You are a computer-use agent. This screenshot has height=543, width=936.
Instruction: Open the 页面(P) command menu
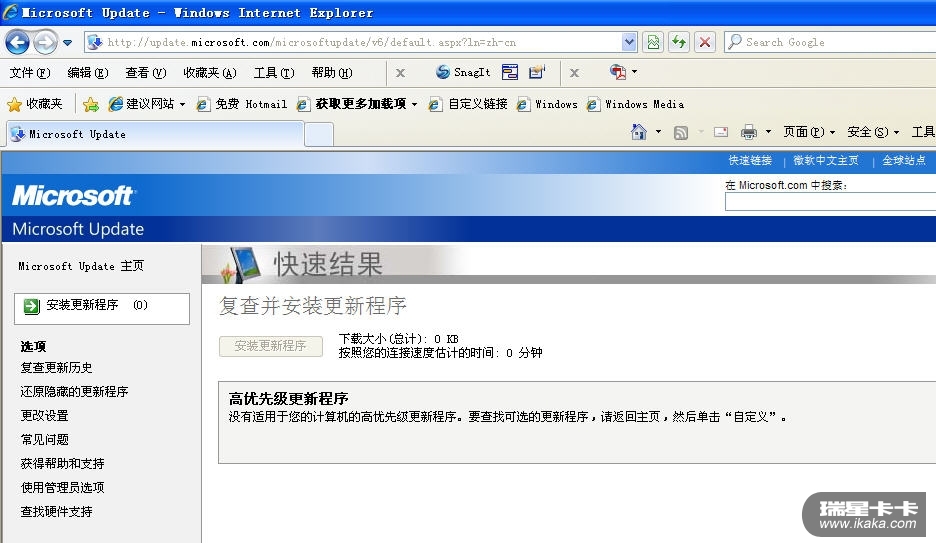click(x=809, y=132)
